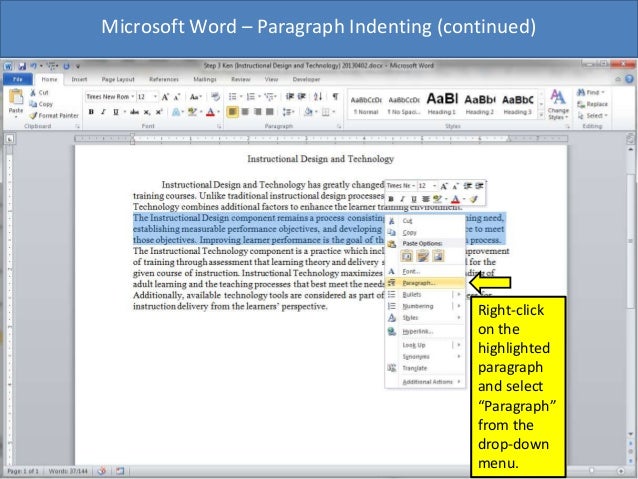638x479 pixels.
Task: Apply the ribbon red font color
Action: (210, 112)
